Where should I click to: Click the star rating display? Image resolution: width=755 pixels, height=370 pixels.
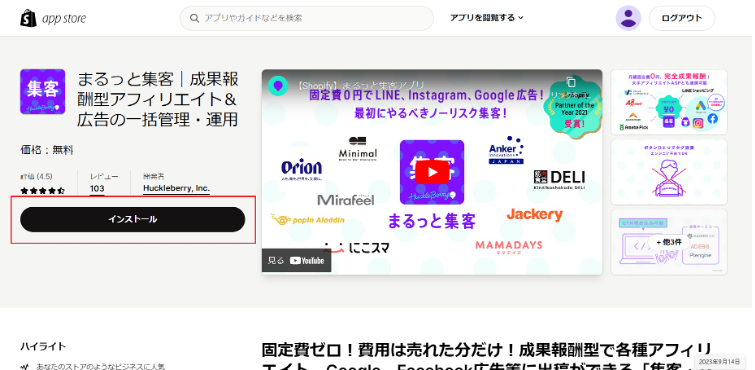[42, 191]
